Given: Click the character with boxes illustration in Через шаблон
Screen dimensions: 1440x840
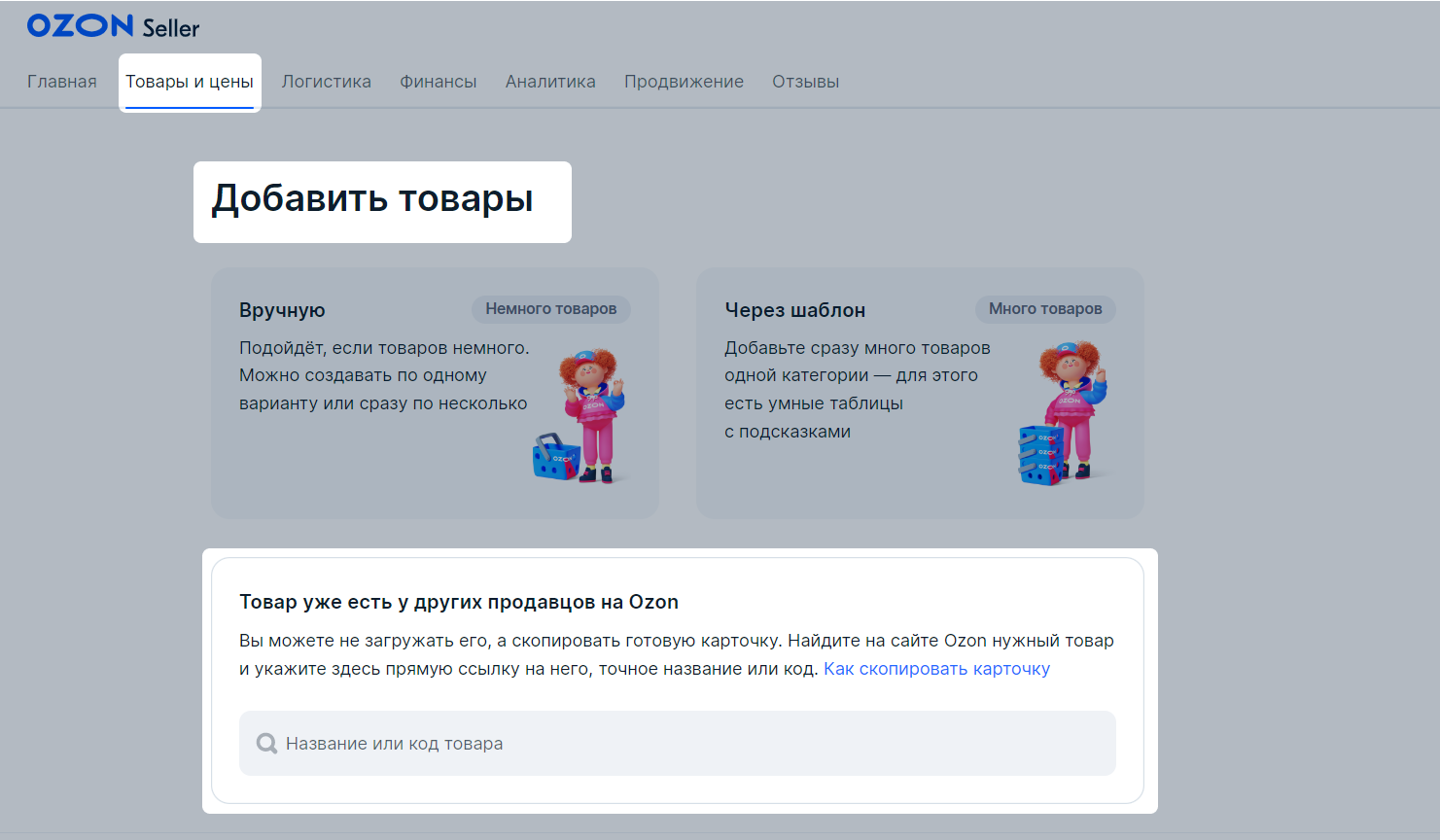Looking at the screenshot, I should click(x=1063, y=413).
